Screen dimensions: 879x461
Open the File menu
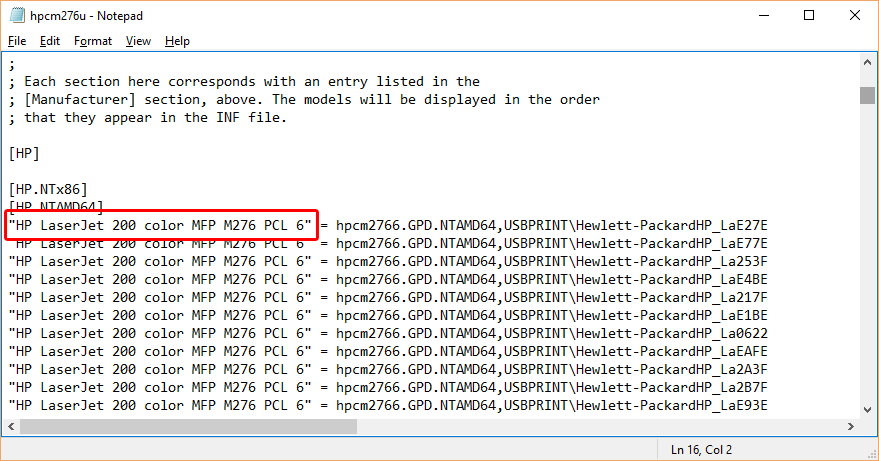click(17, 41)
